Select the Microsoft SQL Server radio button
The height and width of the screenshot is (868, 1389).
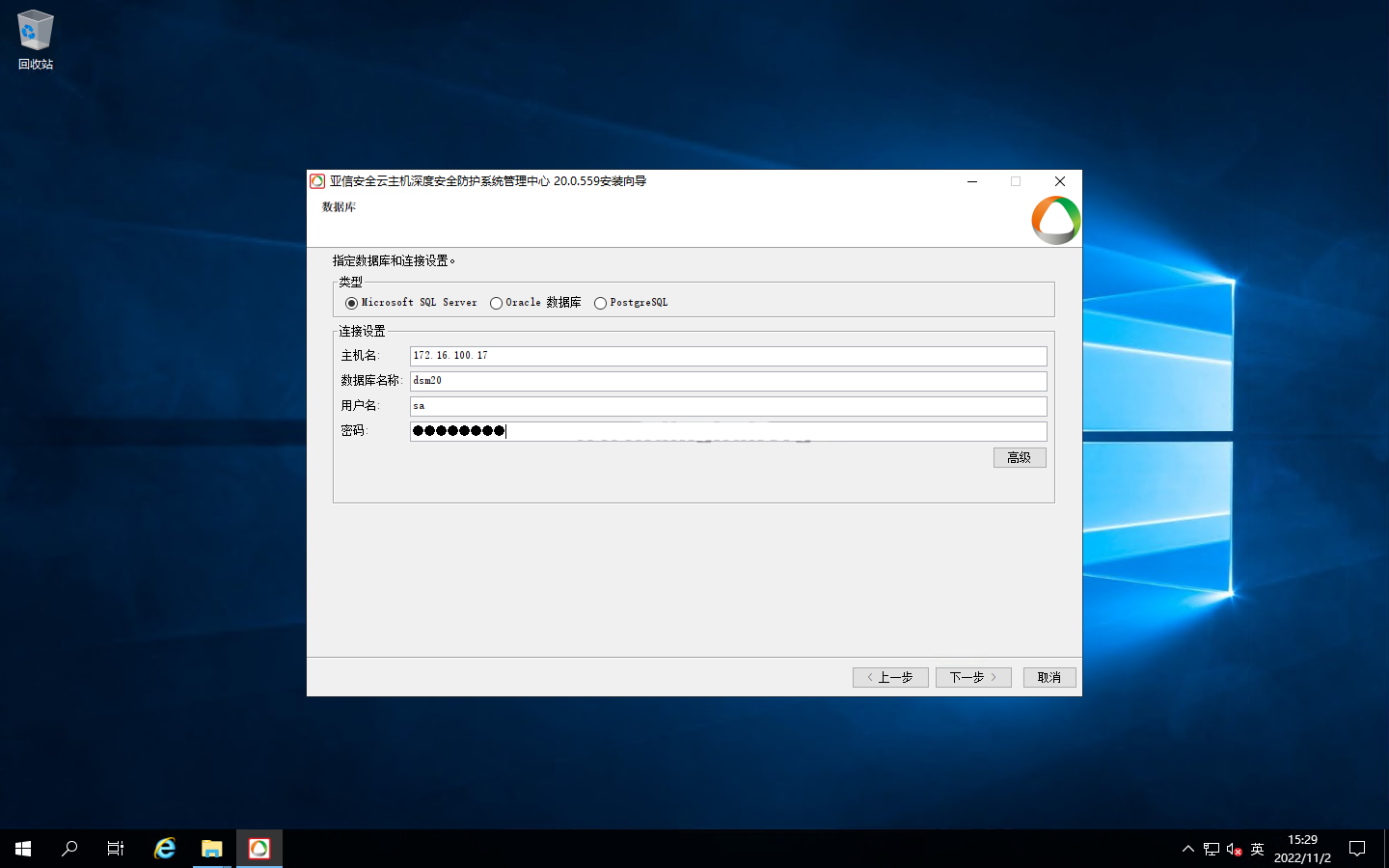351,303
